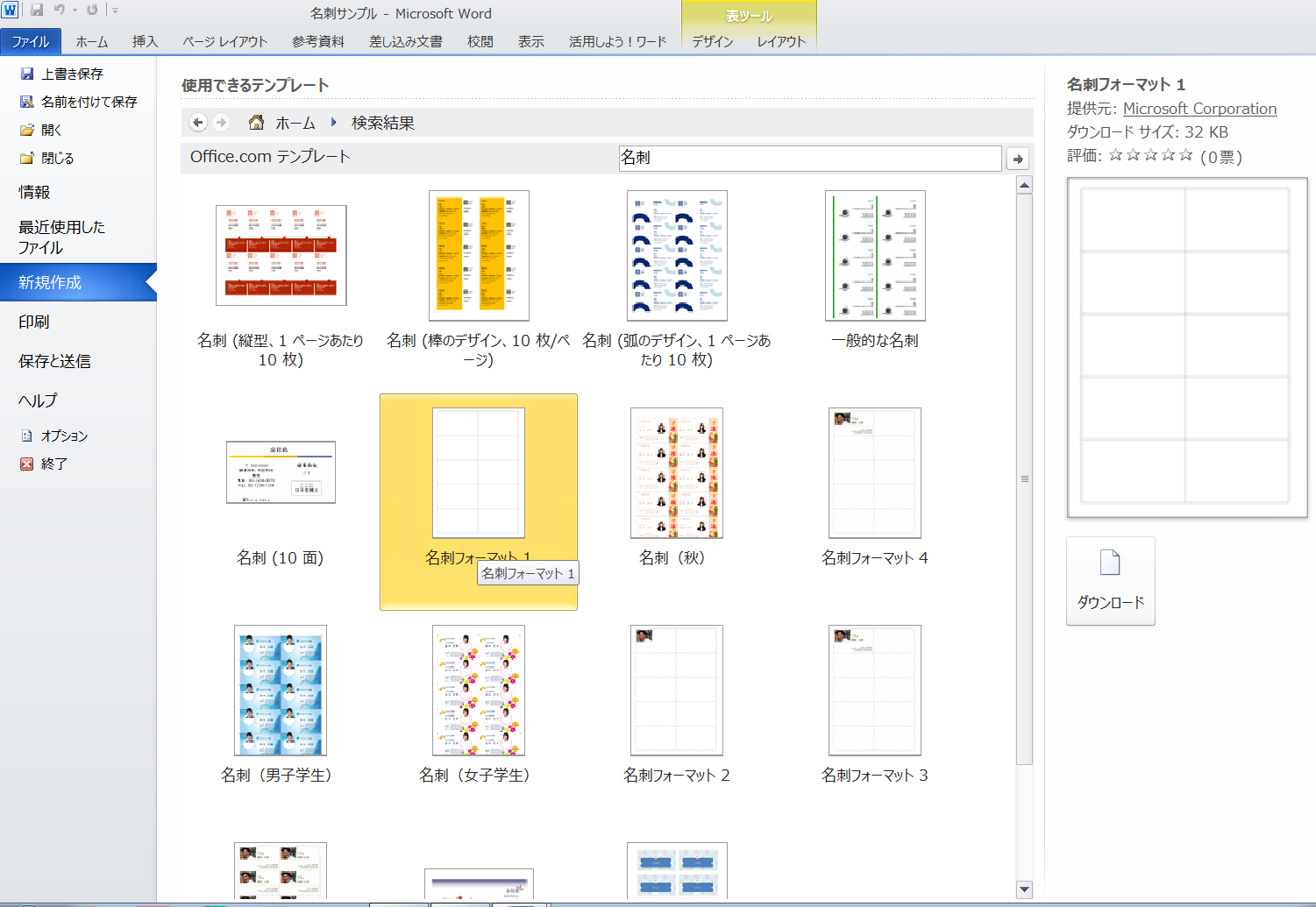Select 新規作成 in the sidebar

[78, 282]
